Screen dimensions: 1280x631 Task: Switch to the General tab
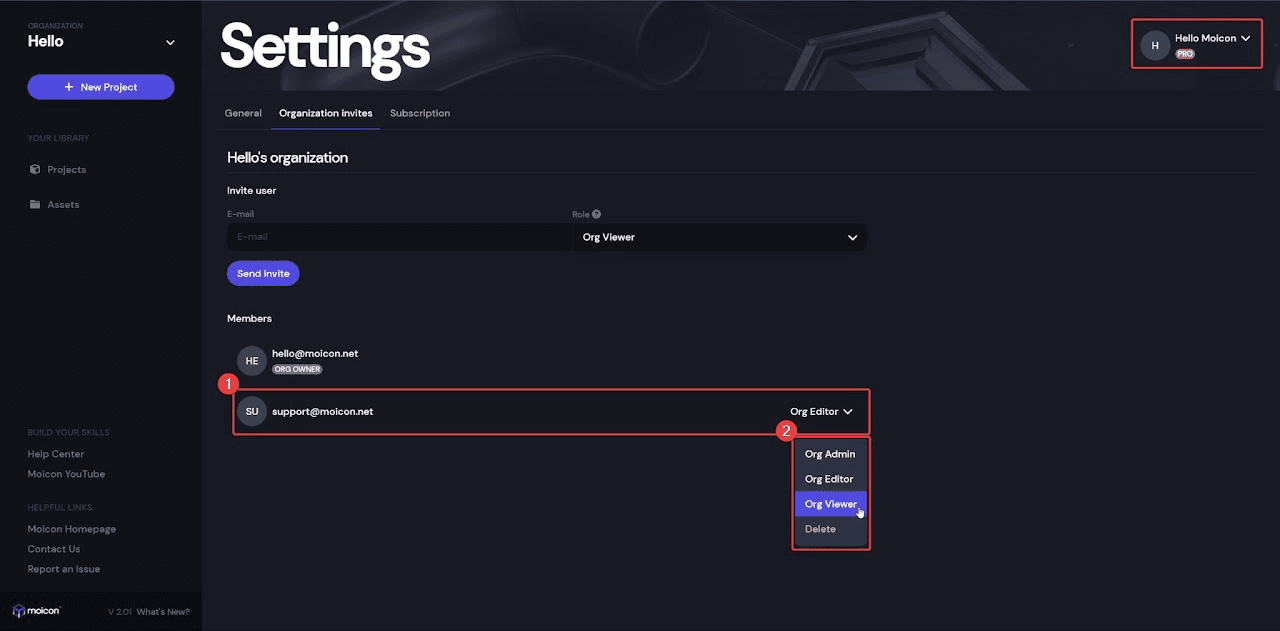pos(243,113)
